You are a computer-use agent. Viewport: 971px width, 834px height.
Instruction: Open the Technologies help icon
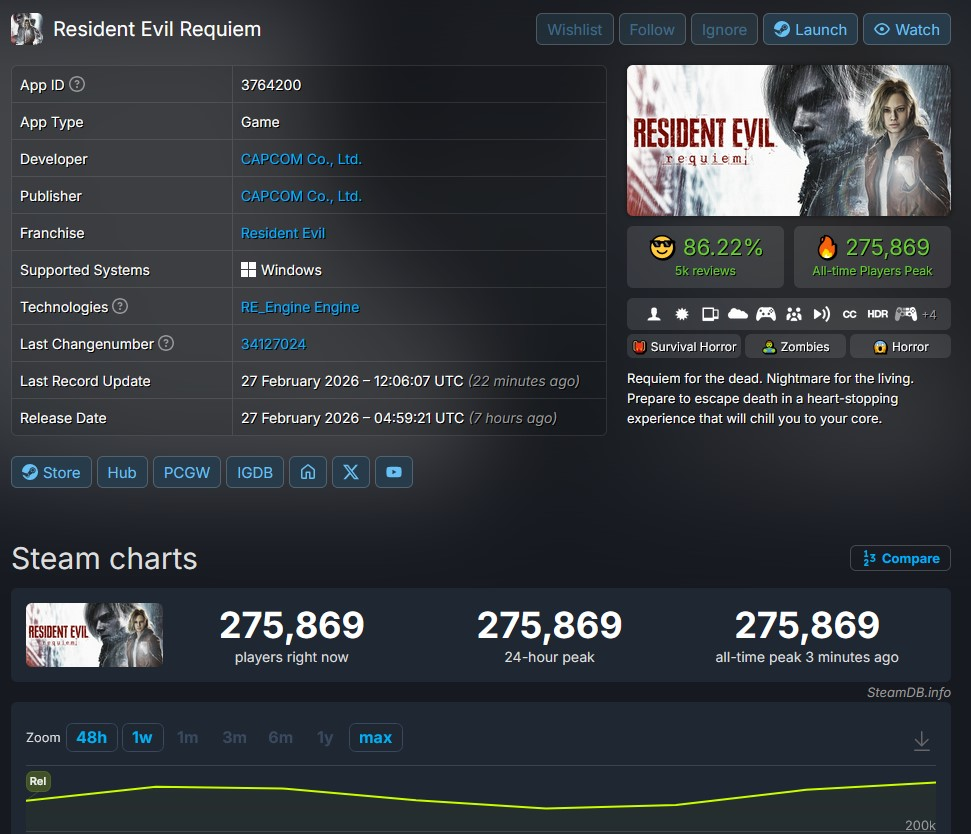[120, 306]
